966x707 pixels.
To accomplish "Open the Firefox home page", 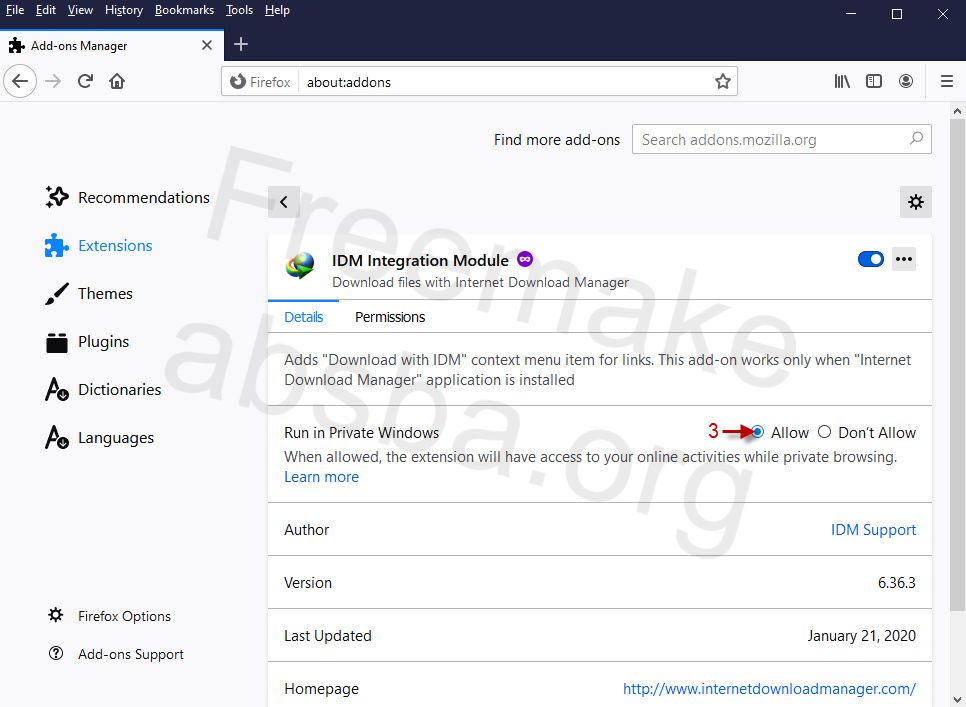I will click(117, 81).
